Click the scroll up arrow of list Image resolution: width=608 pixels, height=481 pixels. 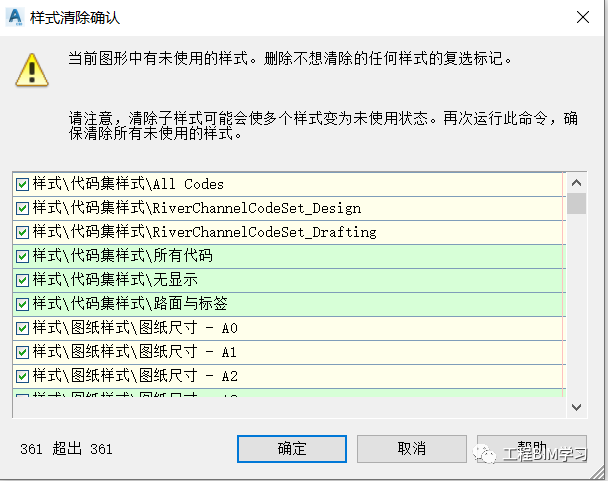coord(576,183)
